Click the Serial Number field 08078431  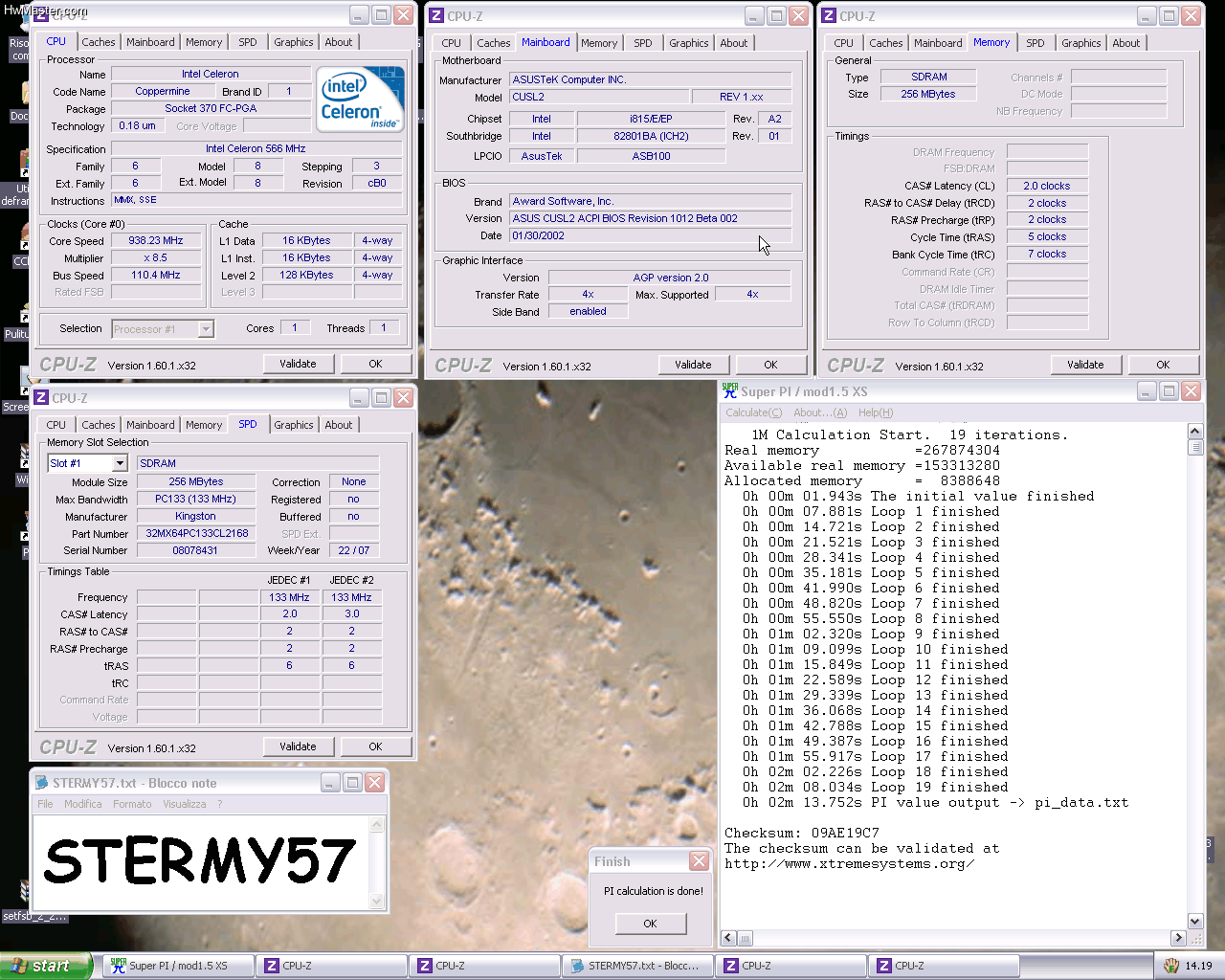point(196,551)
